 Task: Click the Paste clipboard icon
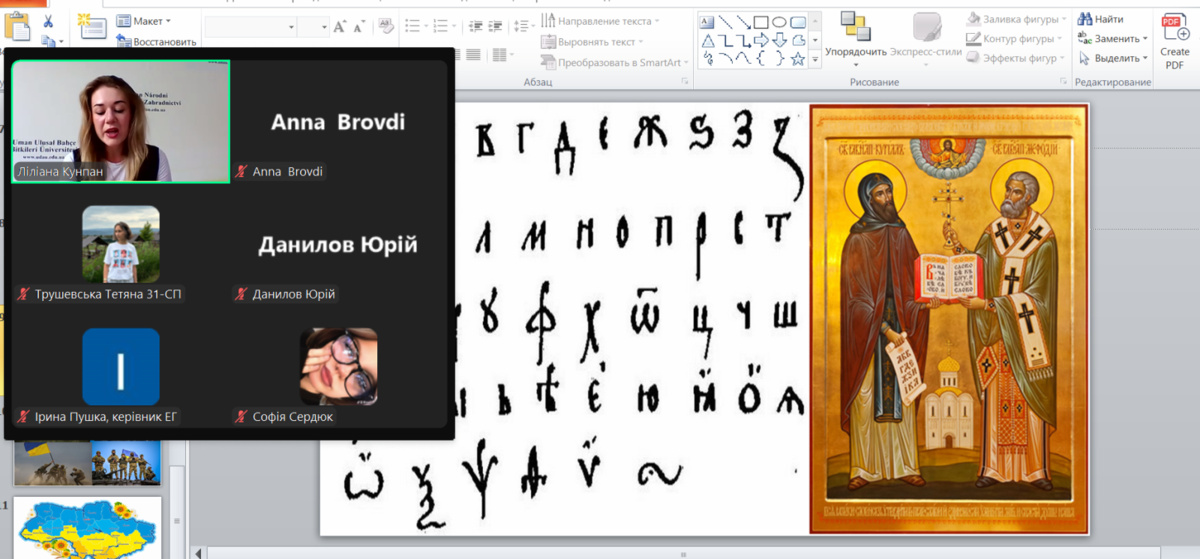pyautogui.click(x=16, y=28)
